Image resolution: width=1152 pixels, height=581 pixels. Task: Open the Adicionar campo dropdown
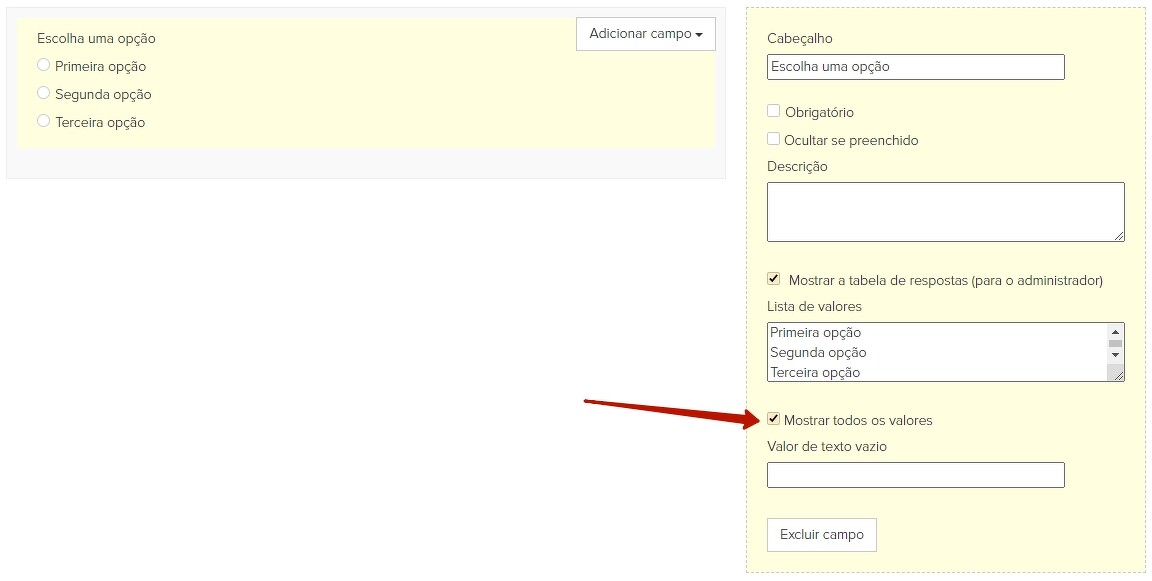646,34
